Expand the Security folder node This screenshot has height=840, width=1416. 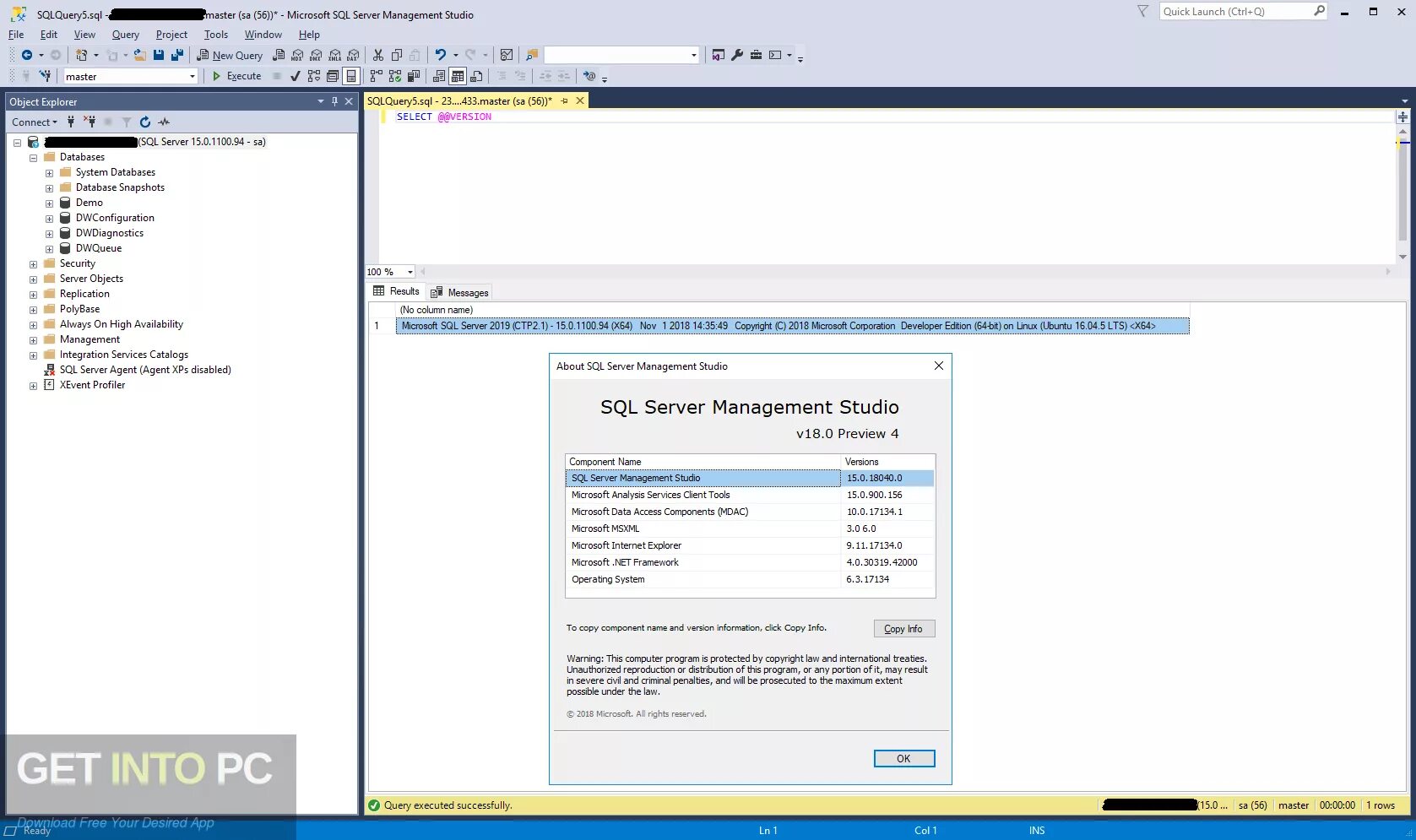(34, 264)
